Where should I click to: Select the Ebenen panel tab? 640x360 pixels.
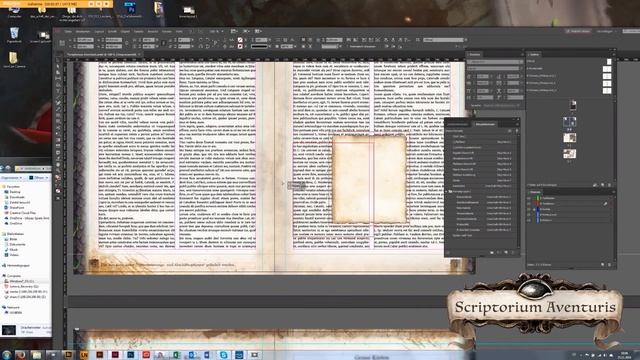[535, 192]
